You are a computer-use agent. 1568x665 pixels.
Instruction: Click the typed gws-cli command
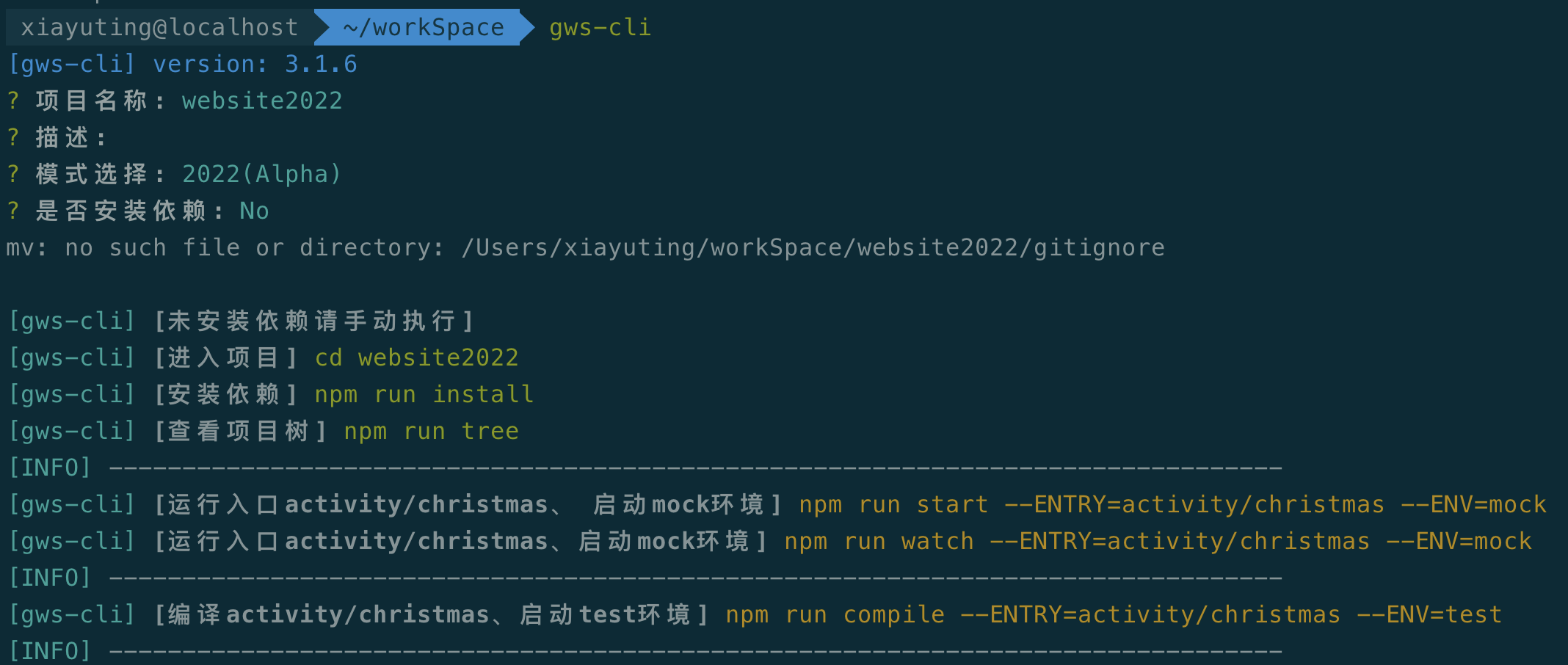coord(600,27)
